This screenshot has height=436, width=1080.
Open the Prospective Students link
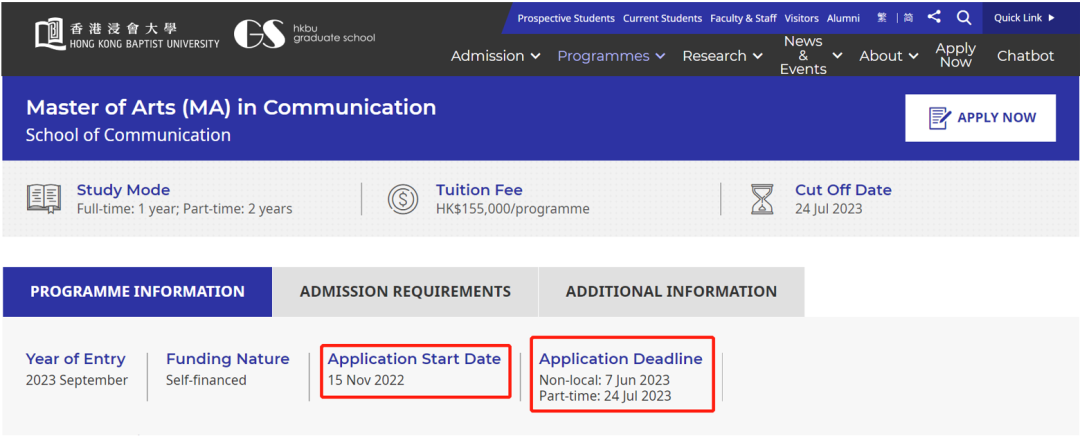click(566, 18)
